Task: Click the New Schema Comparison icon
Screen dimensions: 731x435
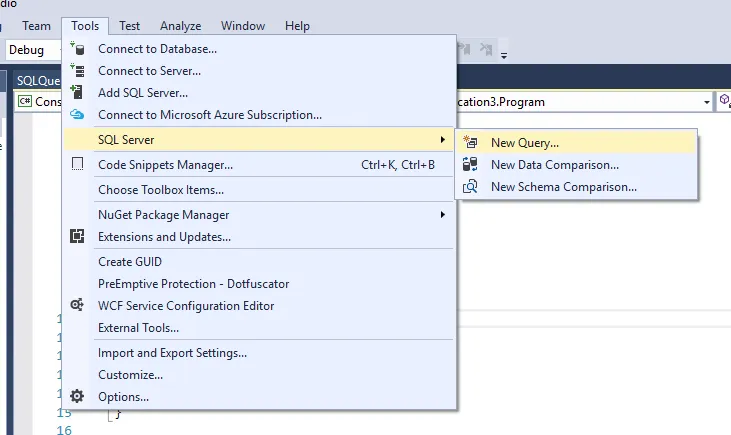Action: pyautogui.click(x=471, y=187)
